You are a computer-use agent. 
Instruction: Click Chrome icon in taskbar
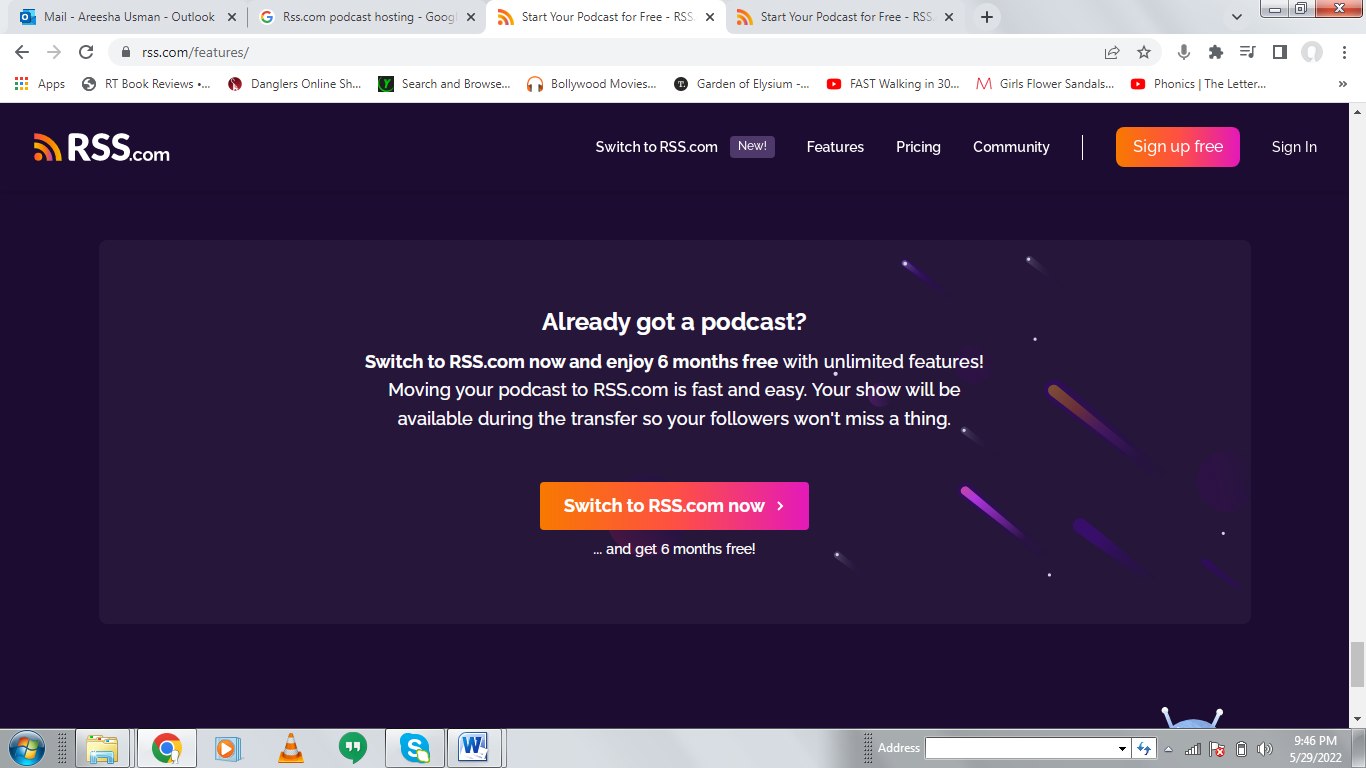click(166, 748)
